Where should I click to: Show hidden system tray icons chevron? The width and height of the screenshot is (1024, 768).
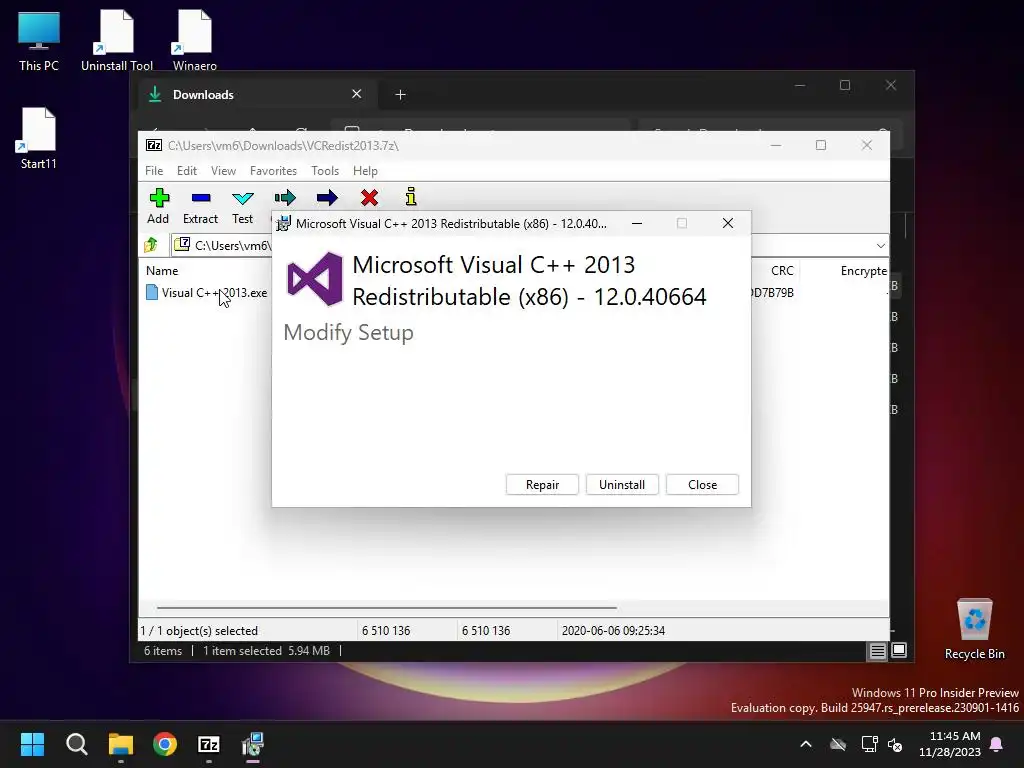point(806,744)
